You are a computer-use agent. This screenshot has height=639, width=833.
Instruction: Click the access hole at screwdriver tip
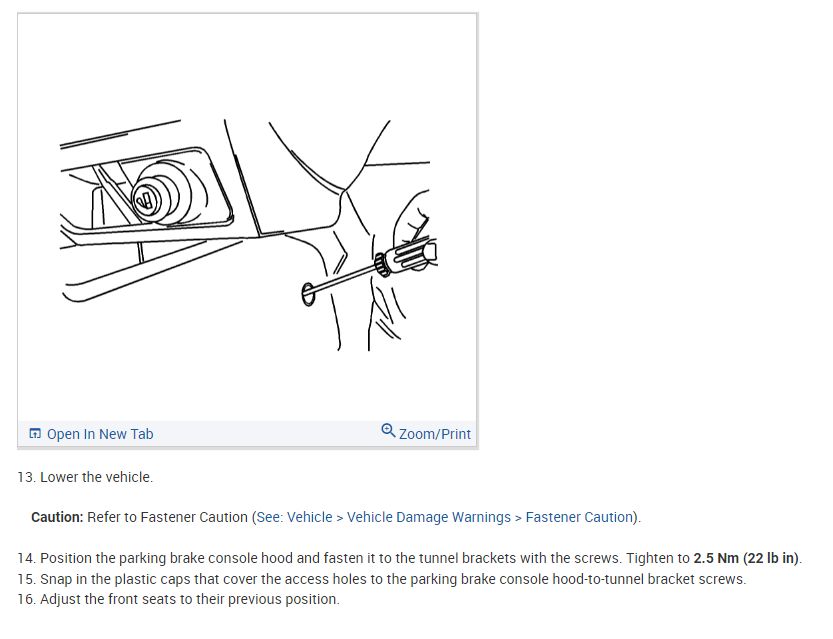point(308,294)
